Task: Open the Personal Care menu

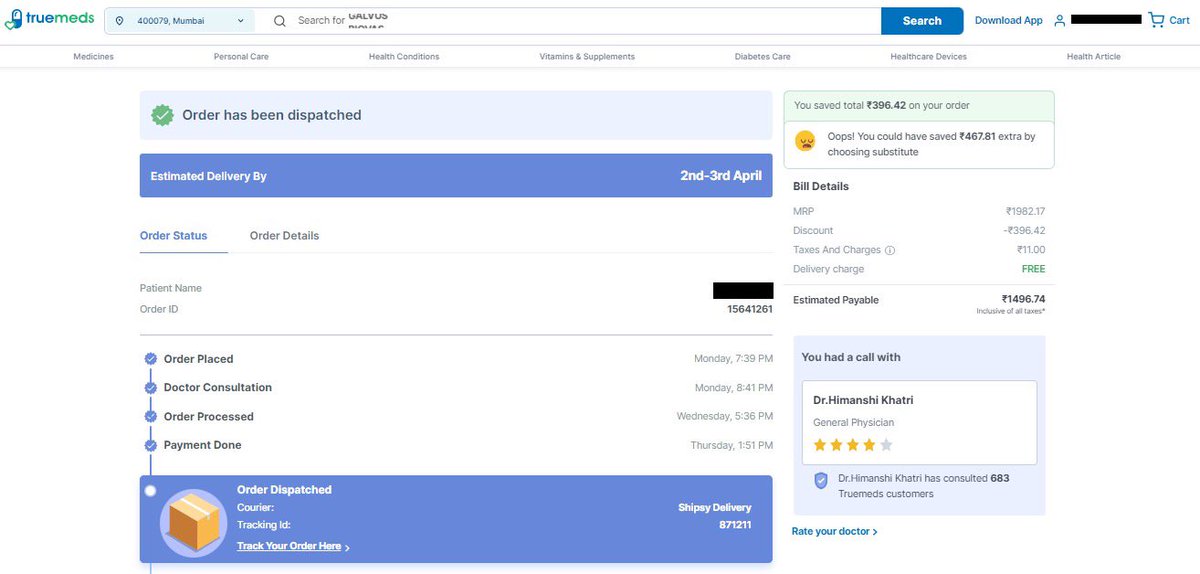Action: 241,57
